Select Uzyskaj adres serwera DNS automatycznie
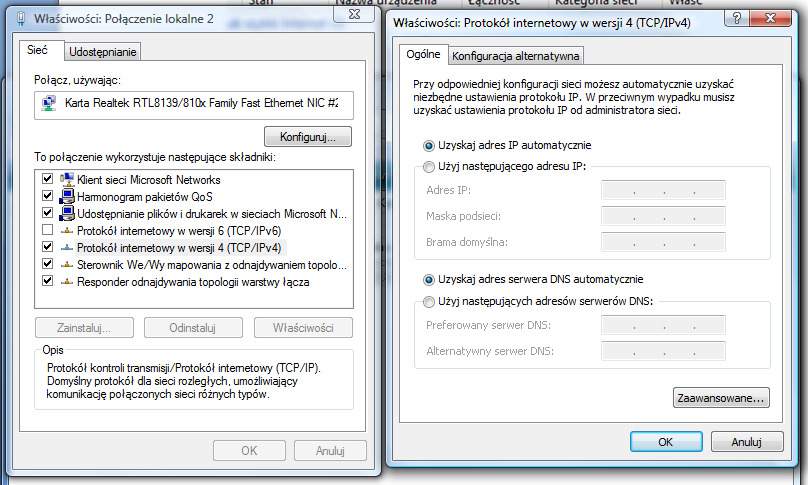Image resolution: width=808 pixels, height=485 pixels. pyautogui.click(x=429, y=280)
